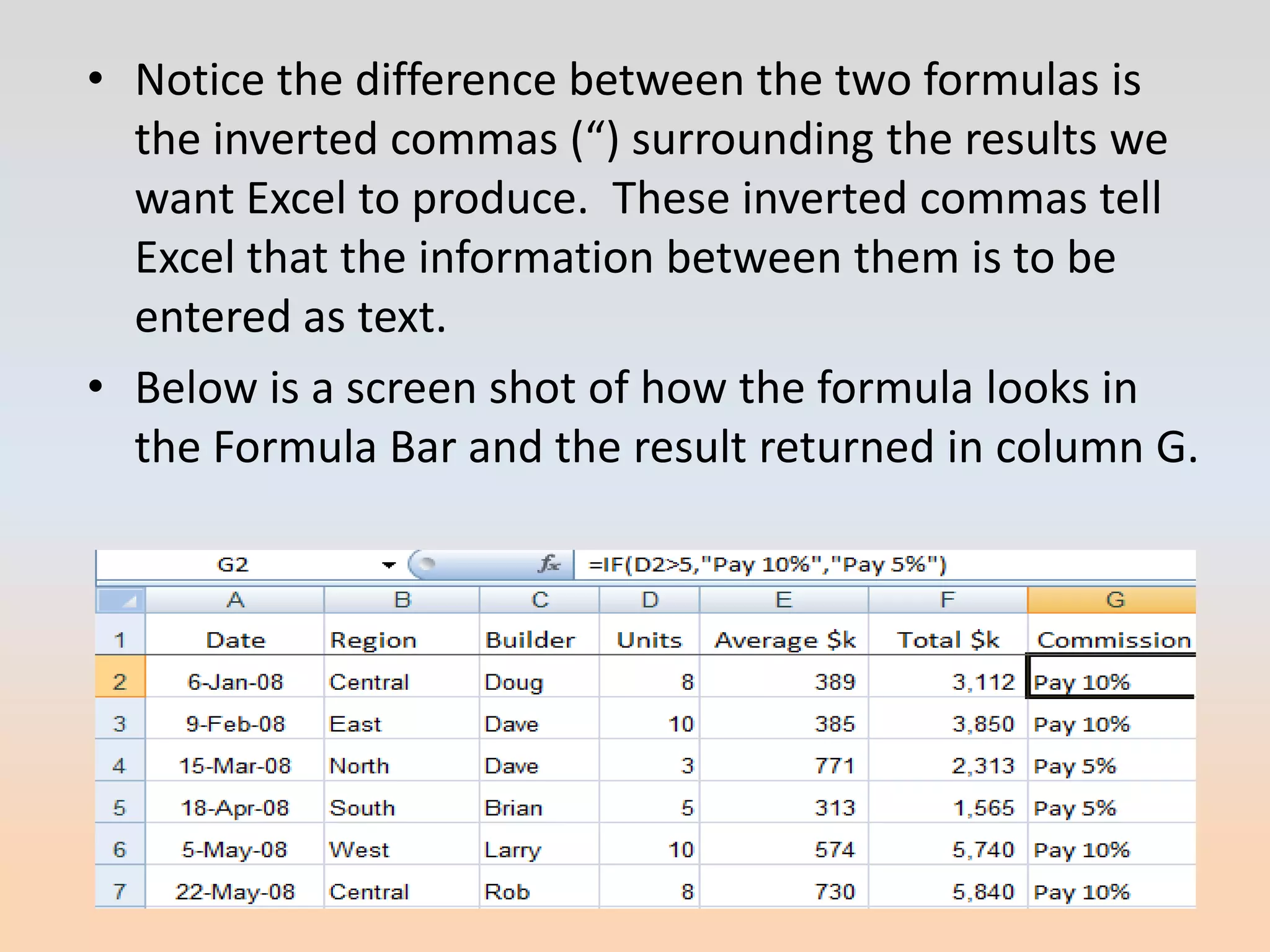Click the formula bar expand circle handle
This screenshot has height=952, width=1270.
coord(425,563)
